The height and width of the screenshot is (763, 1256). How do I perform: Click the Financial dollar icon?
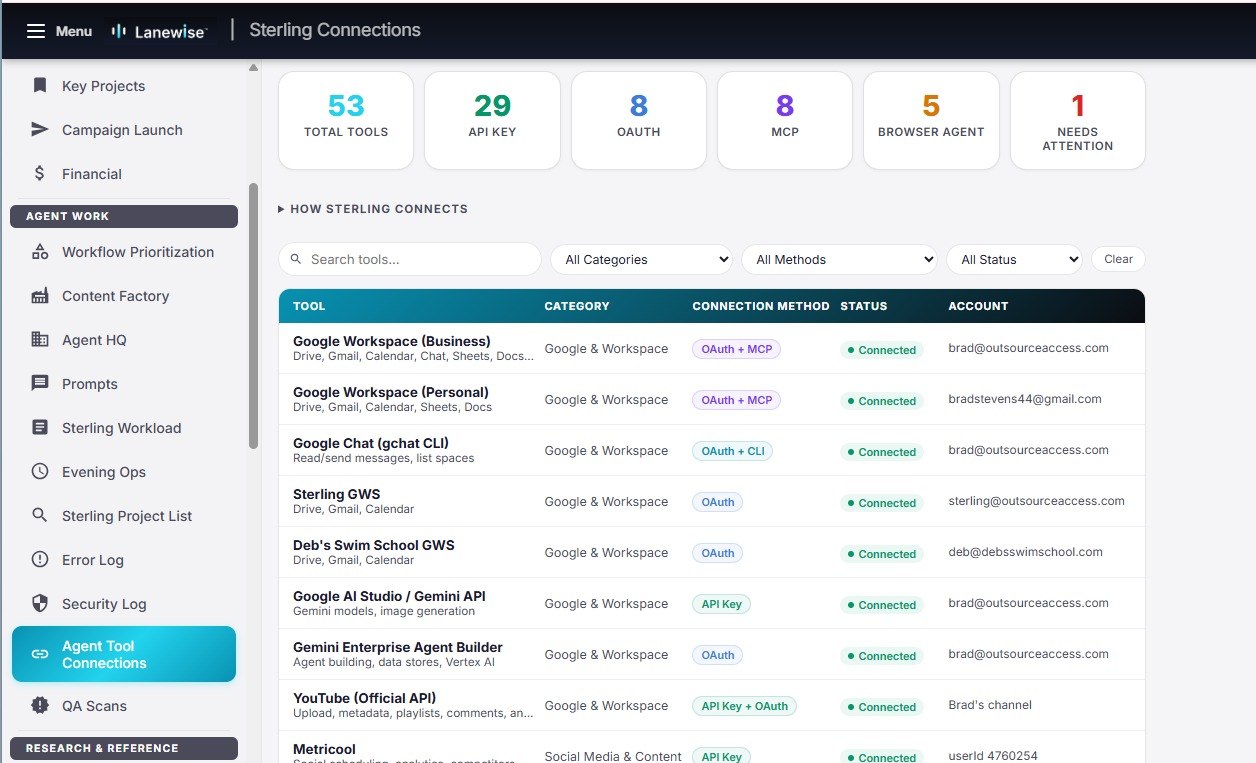point(40,174)
